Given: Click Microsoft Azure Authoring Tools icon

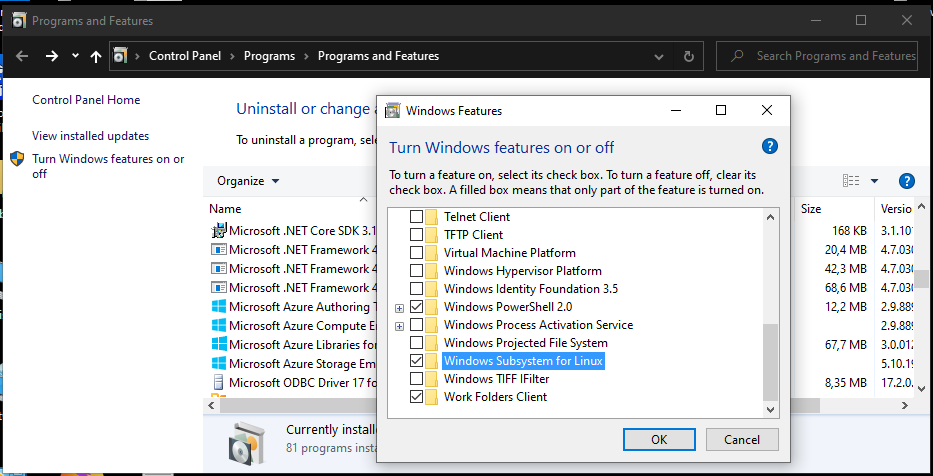Looking at the screenshot, I should (x=220, y=306).
